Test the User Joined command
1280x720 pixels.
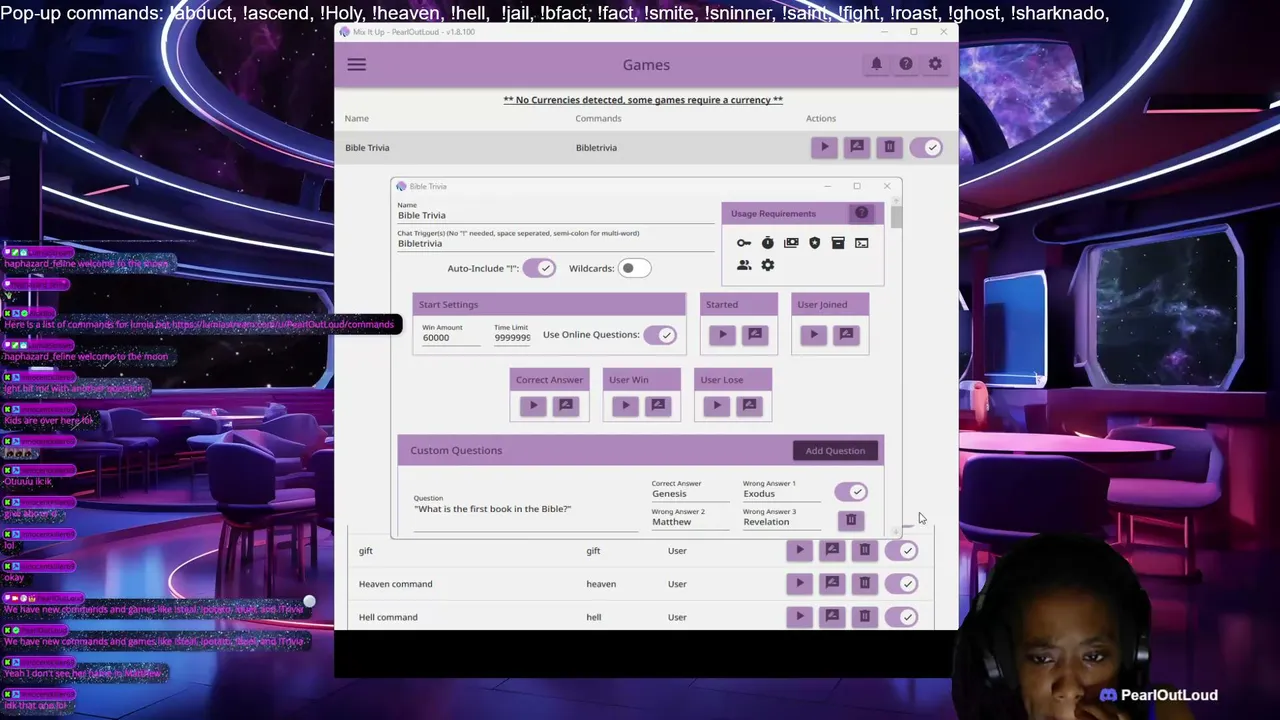coord(814,335)
